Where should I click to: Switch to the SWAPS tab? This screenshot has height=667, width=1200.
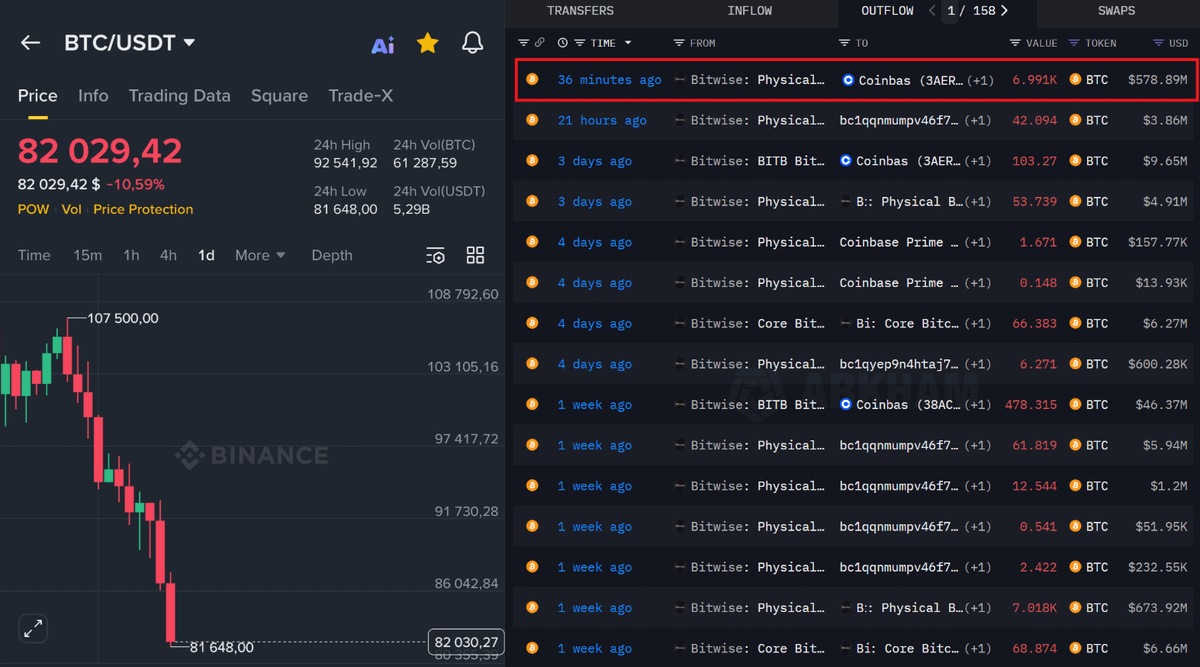(x=1116, y=11)
